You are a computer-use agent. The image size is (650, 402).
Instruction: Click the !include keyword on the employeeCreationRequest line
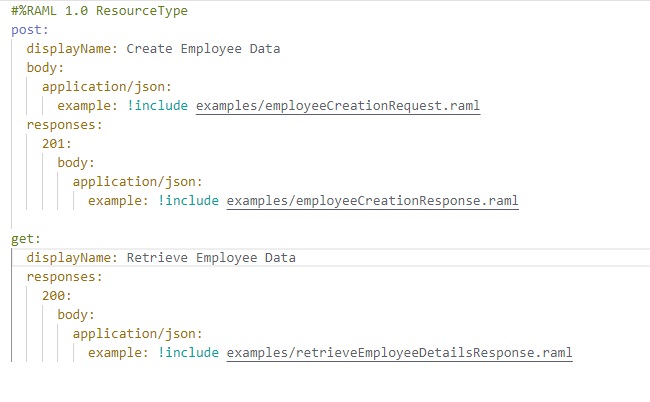(158, 106)
